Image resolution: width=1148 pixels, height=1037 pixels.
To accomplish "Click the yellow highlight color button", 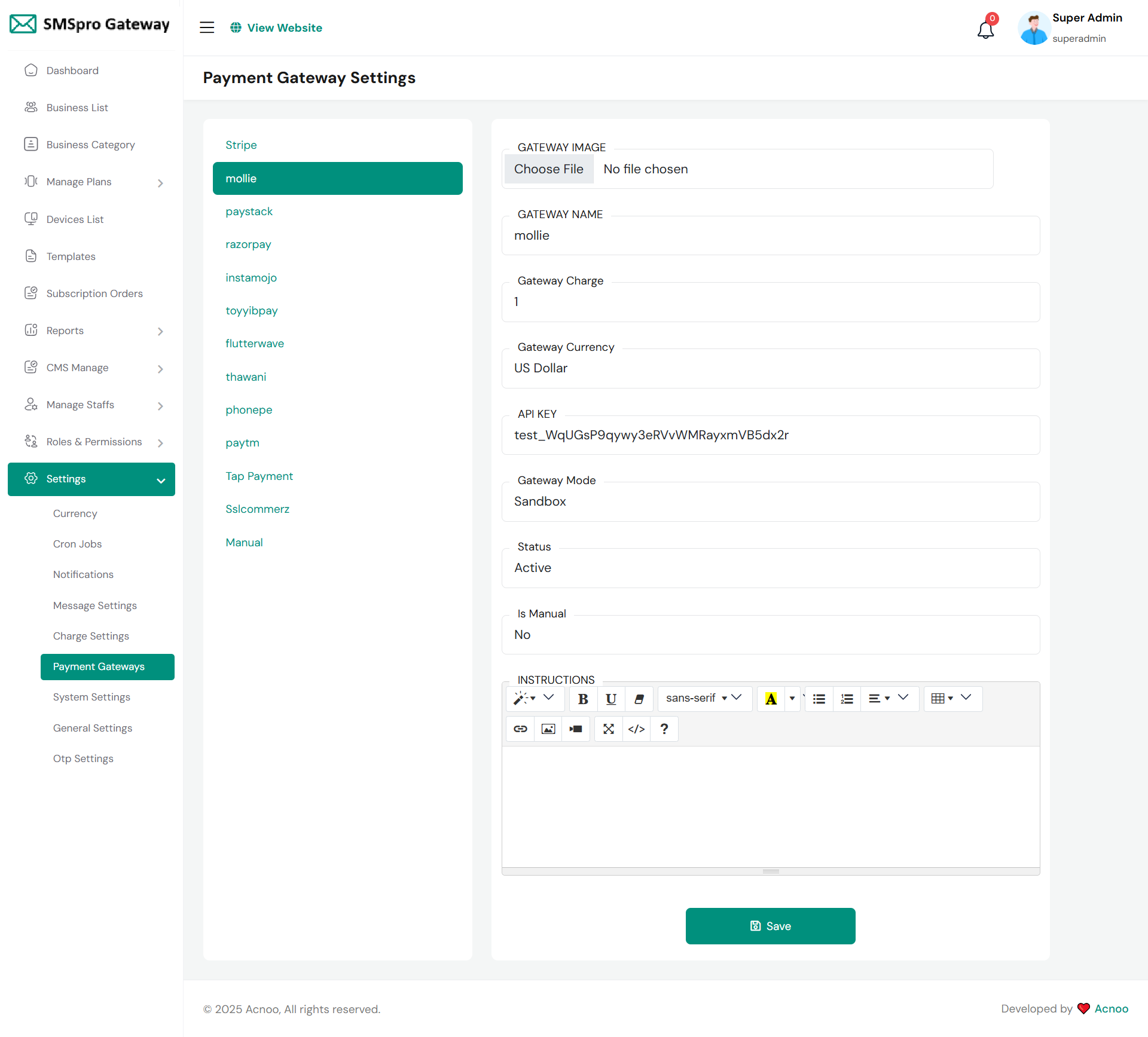I will point(771,699).
